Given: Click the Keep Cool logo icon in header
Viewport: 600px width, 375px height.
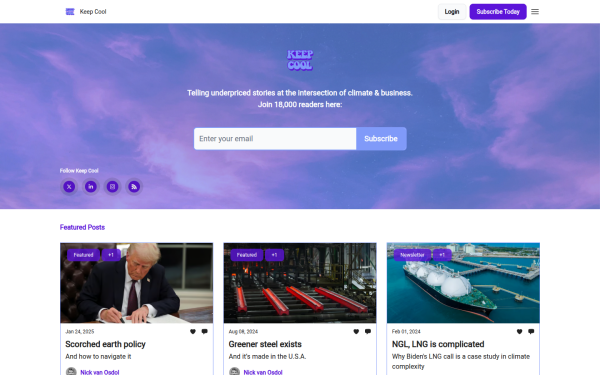Looking at the screenshot, I should pyautogui.click(x=70, y=12).
